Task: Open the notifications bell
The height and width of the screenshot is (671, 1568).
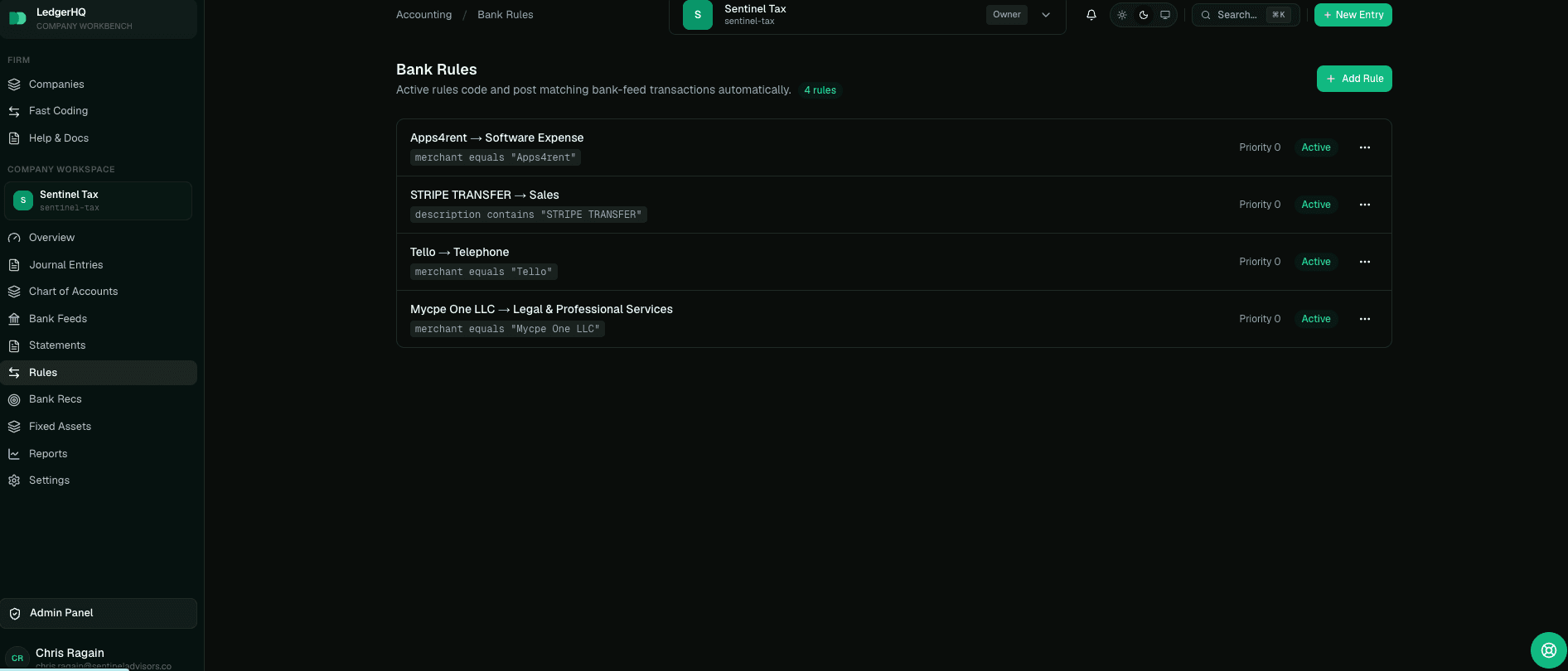Action: (x=1091, y=15)
